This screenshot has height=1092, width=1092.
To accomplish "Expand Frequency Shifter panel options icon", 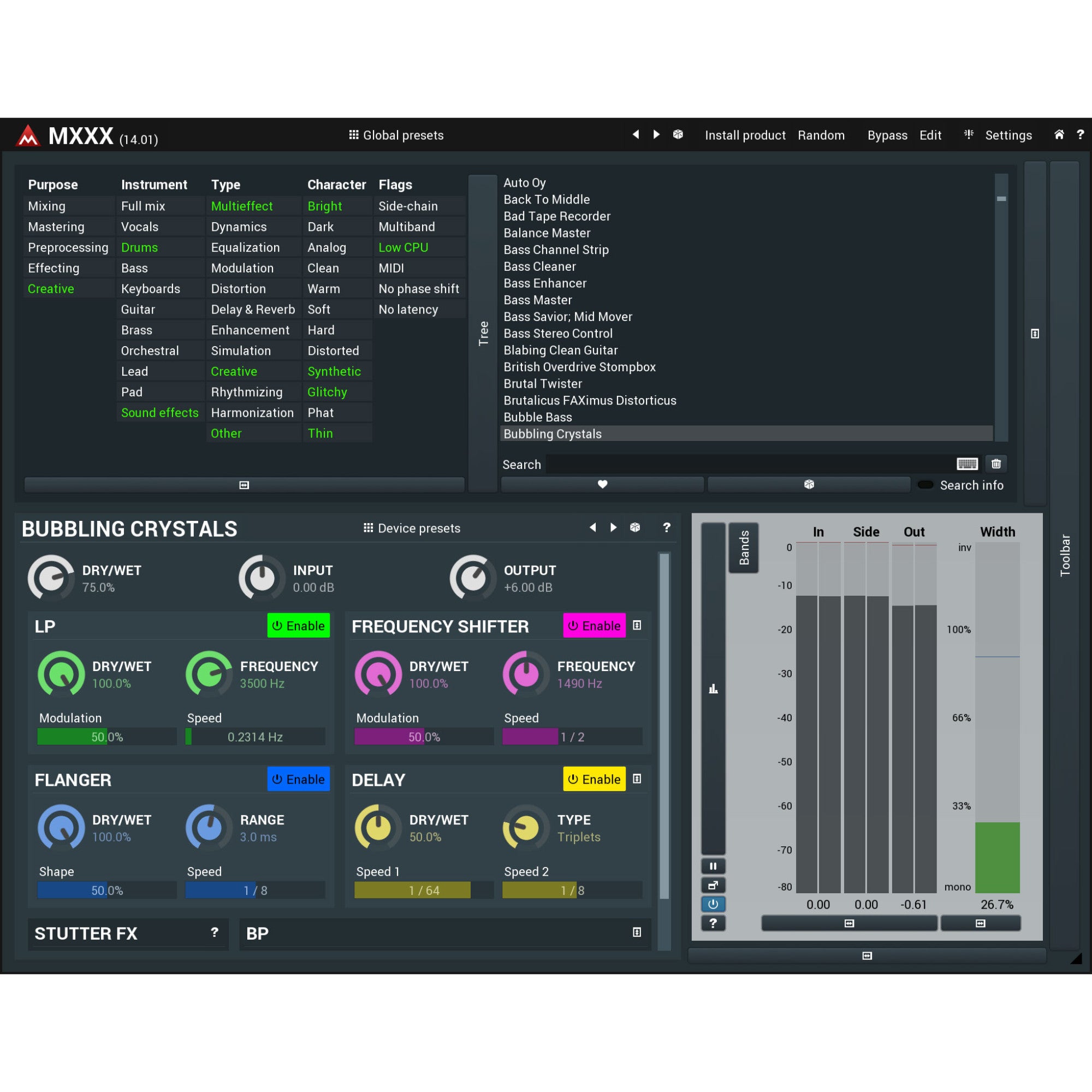I will point(637,625).
